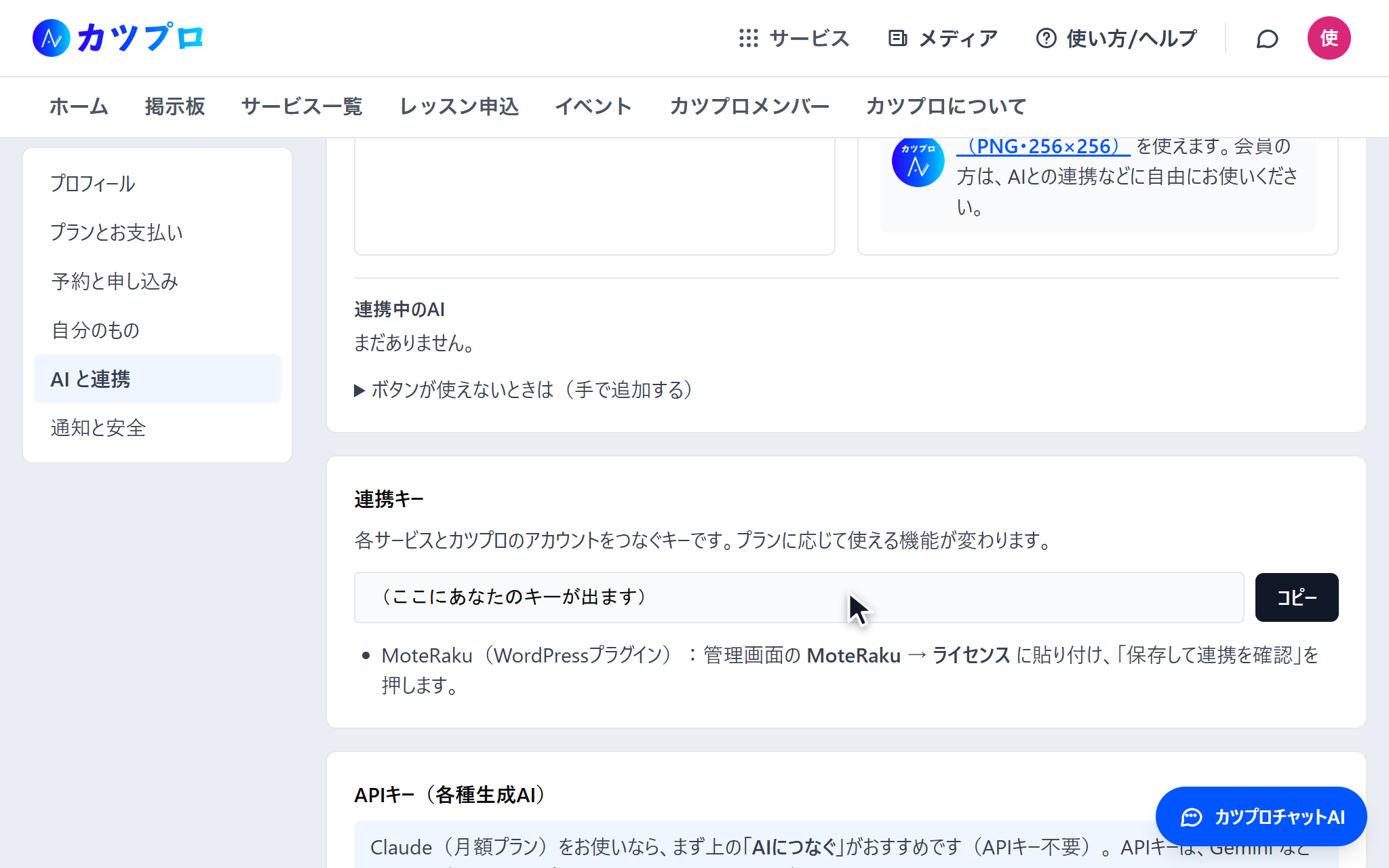Screen dimensions: 1389x868
Task: Select 予約と申し込み in the sidebar
Action: point(157,281)
